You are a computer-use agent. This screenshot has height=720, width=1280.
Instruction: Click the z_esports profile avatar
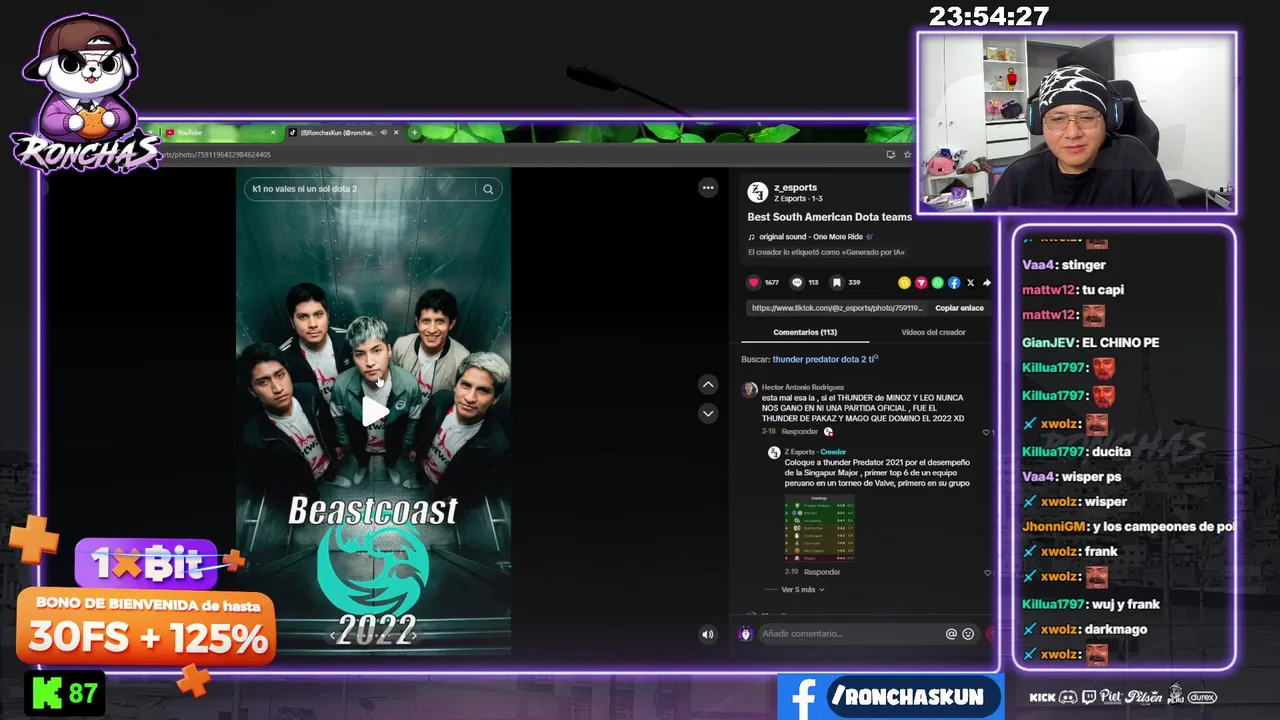coord(758,192)
